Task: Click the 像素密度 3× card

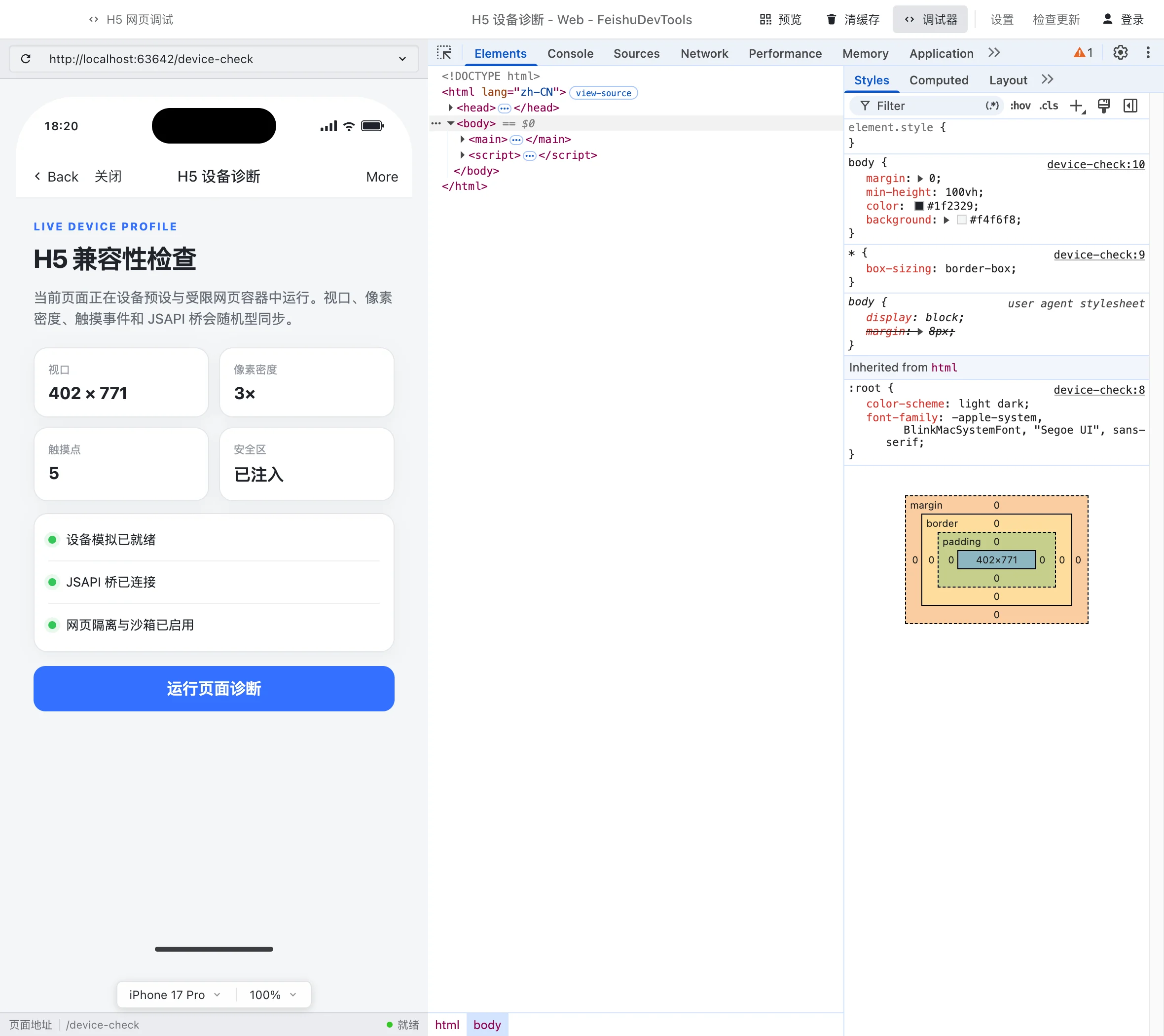Action: point(307,383)
